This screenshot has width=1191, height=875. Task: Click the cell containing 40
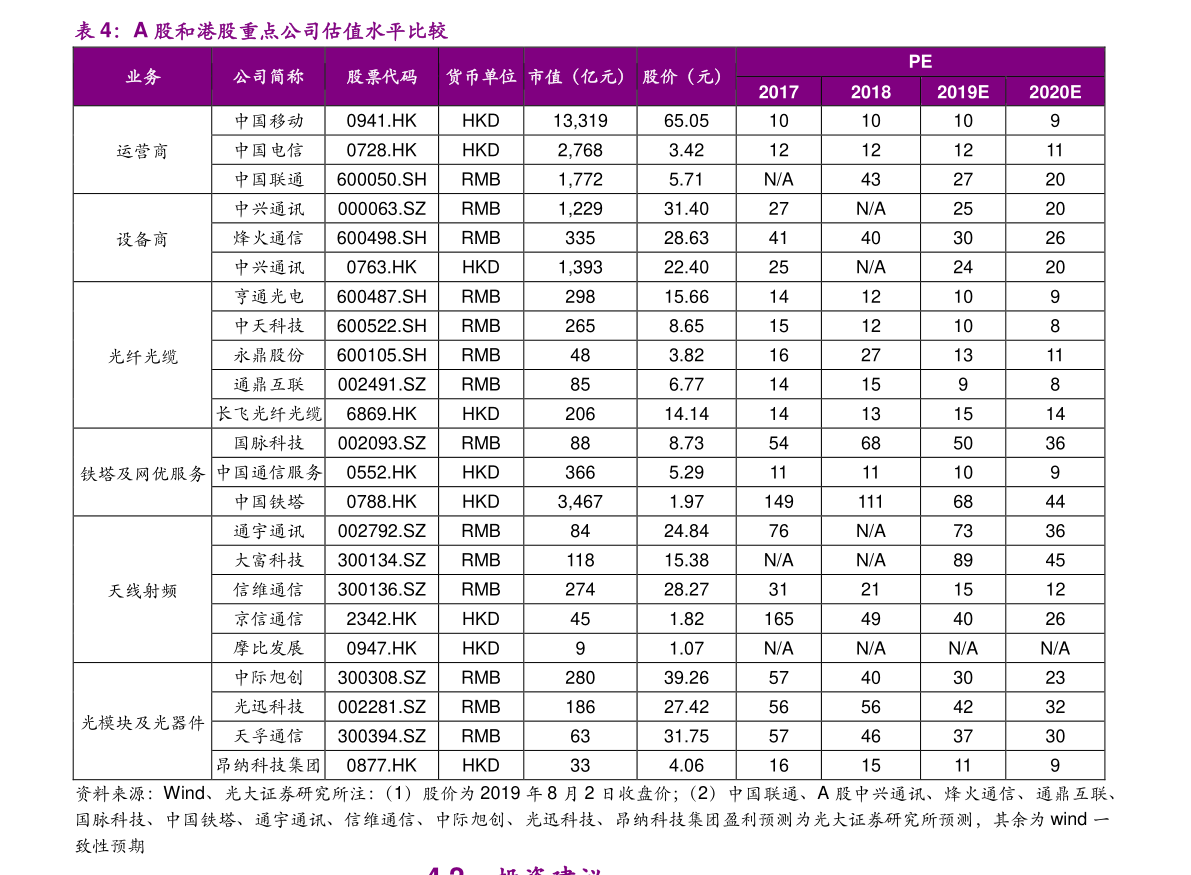[962, 618]
